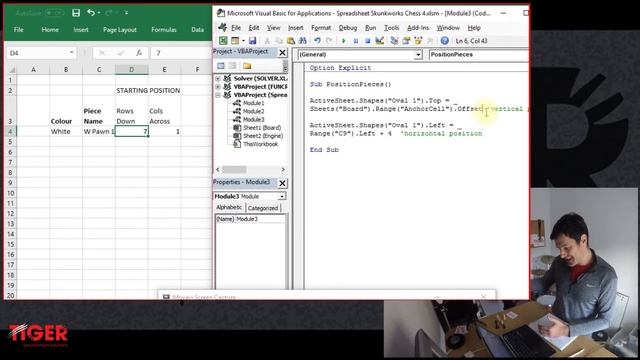Screen dimensions: 640x360
Task: Open Excel Formulas ribbon tab
Action: [x=164, y=29]
